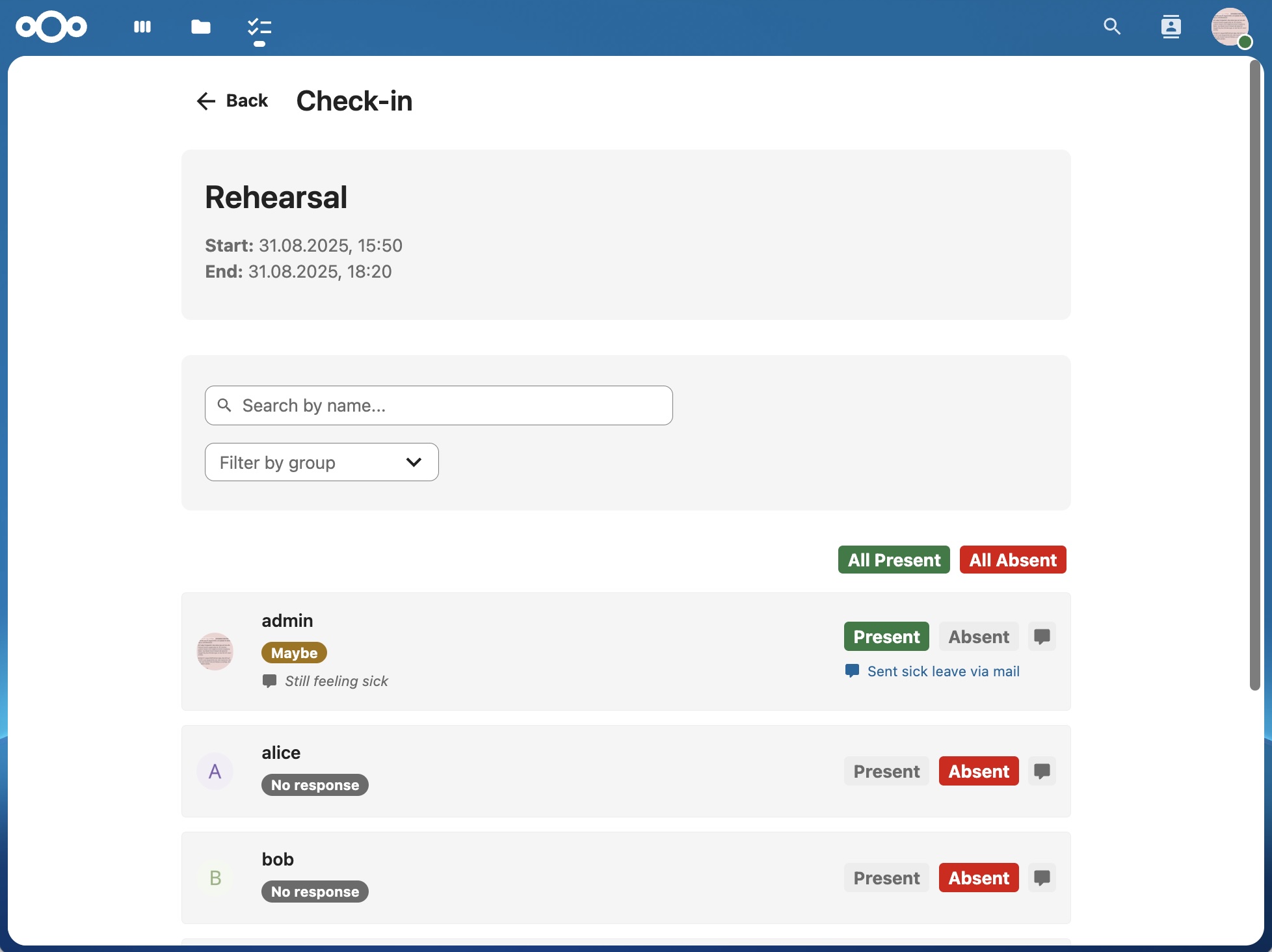Open the comment bubble beside admin's Absent button
Image resolution: width=1272 pixels, height=952 pixels.
[1042, 637]
